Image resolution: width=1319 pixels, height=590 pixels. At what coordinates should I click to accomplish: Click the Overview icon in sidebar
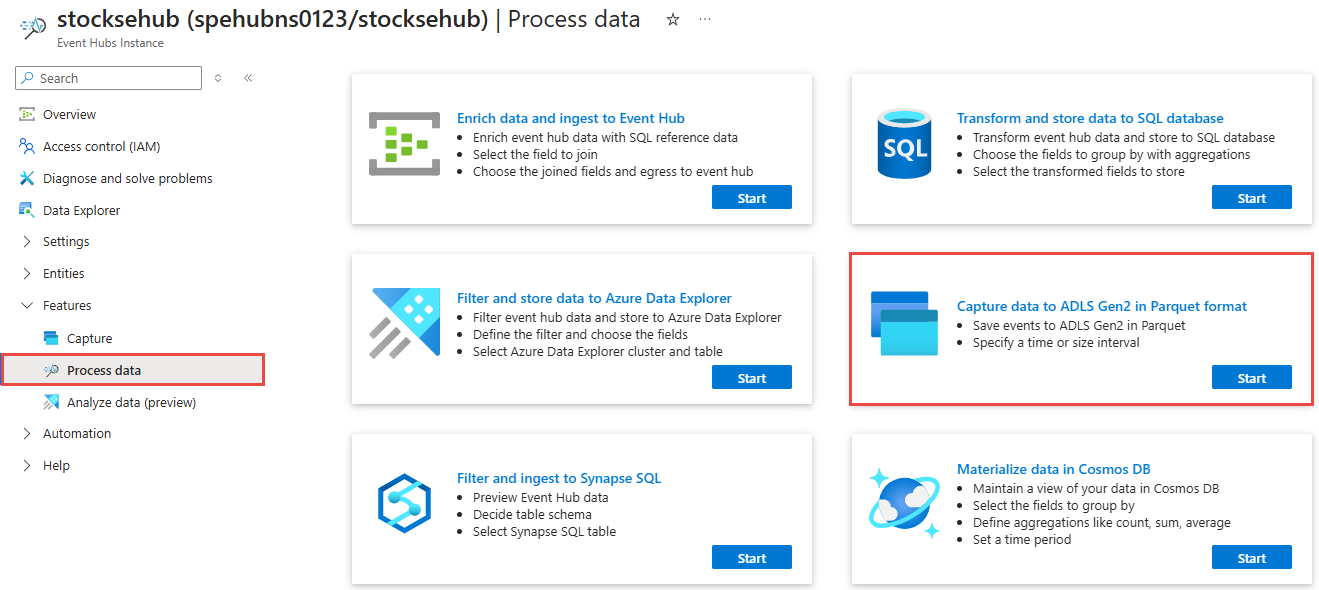(x=27, y=115)
